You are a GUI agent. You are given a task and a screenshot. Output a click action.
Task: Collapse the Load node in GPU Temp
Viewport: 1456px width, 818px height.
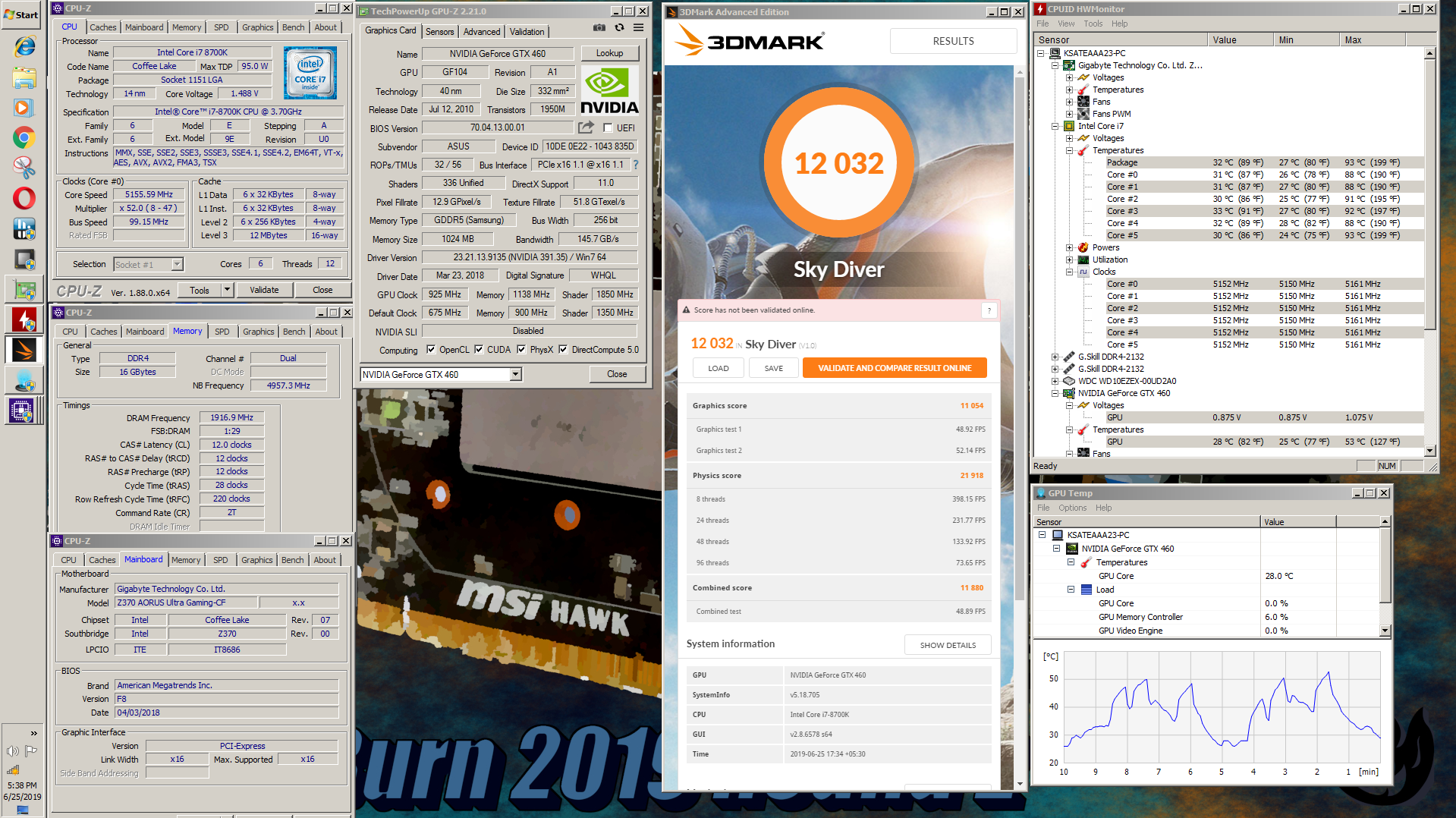click(x=1071, y=590)
